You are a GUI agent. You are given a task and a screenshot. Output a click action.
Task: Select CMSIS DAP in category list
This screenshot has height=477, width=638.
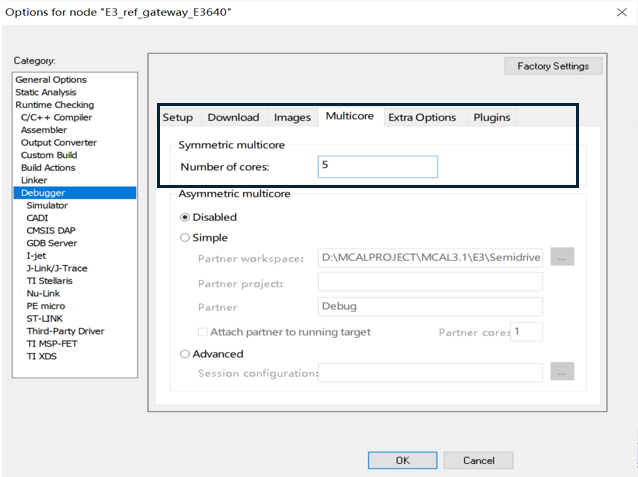click(x=52, y=230)
